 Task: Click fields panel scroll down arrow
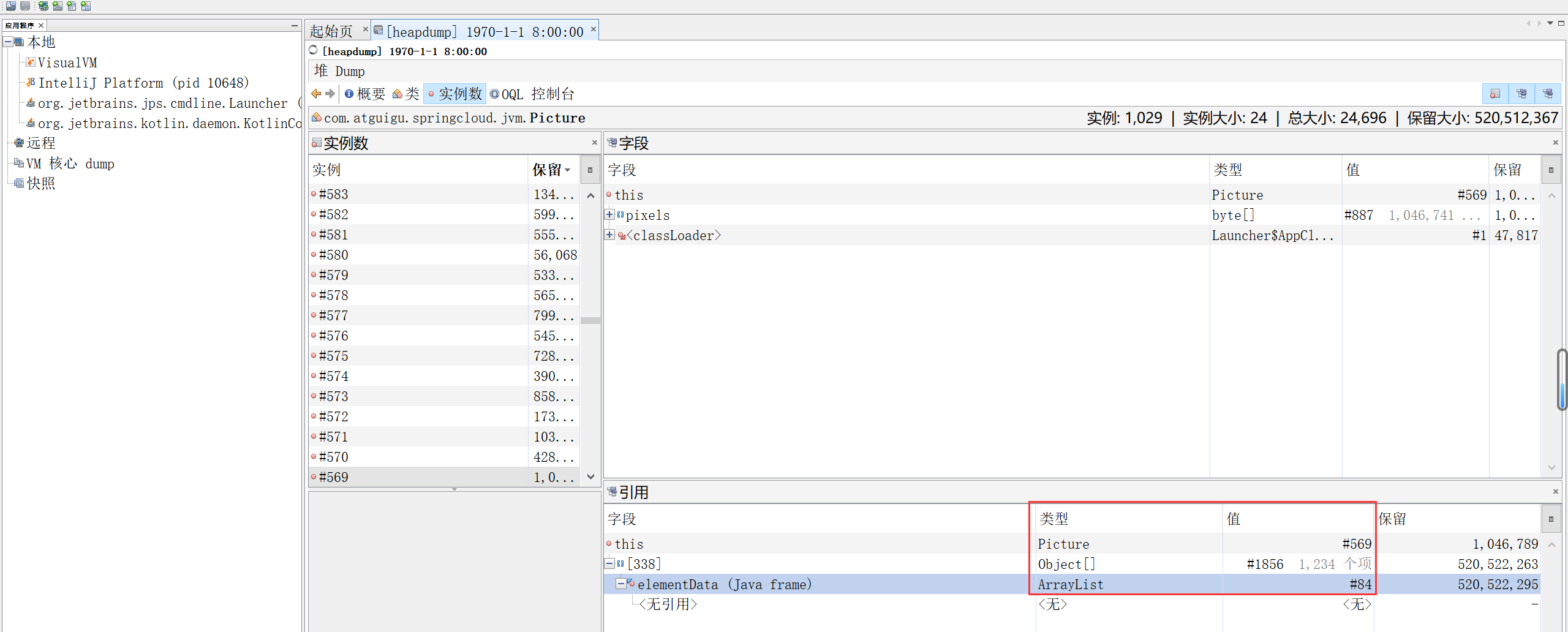point(1551,467)
